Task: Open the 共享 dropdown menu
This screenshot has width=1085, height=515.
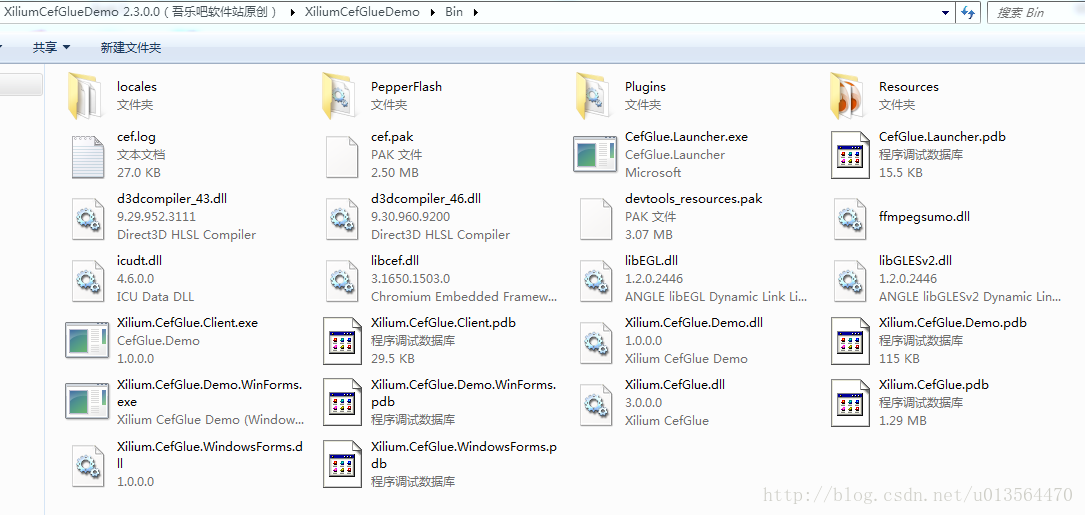Action: click(x=51, y=47)
